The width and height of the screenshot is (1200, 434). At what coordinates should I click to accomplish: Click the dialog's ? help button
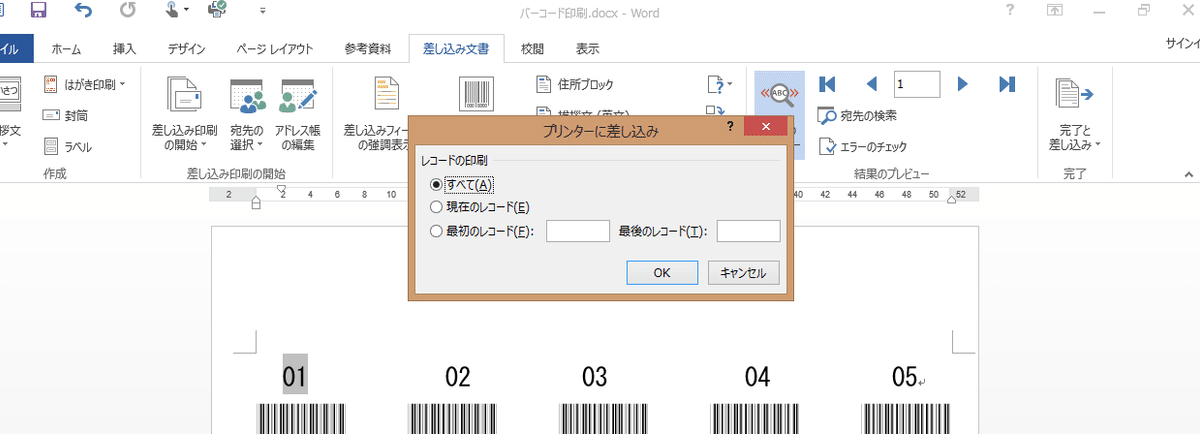click(730, 127)
